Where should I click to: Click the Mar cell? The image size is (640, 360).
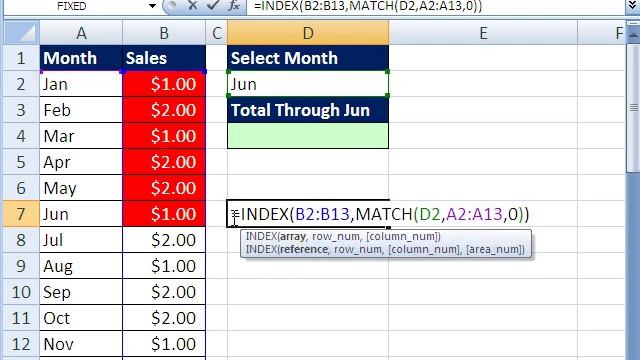81,136
